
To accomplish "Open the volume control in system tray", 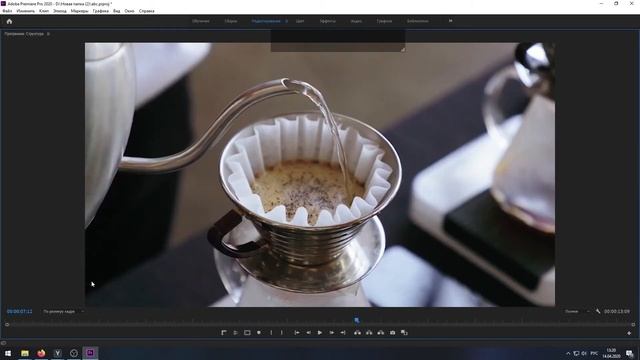I will pos(584,353).
